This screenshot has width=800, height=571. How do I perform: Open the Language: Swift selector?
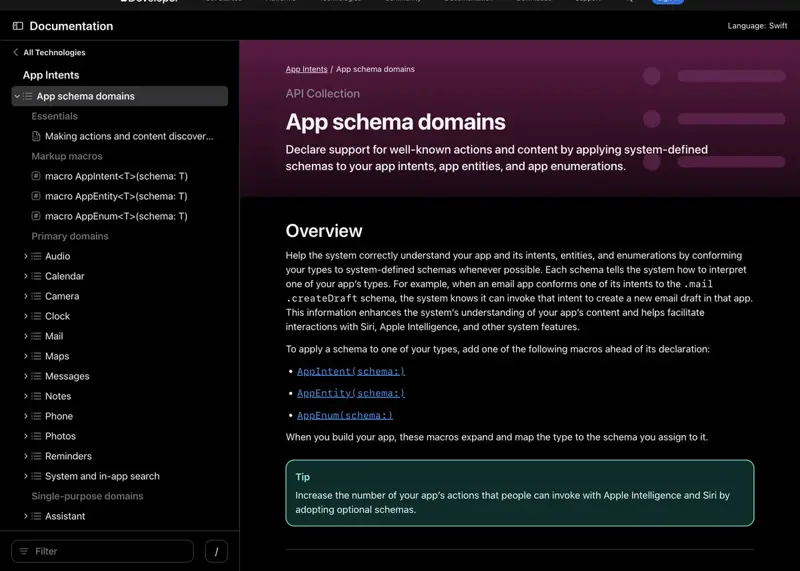pos(757,26)
